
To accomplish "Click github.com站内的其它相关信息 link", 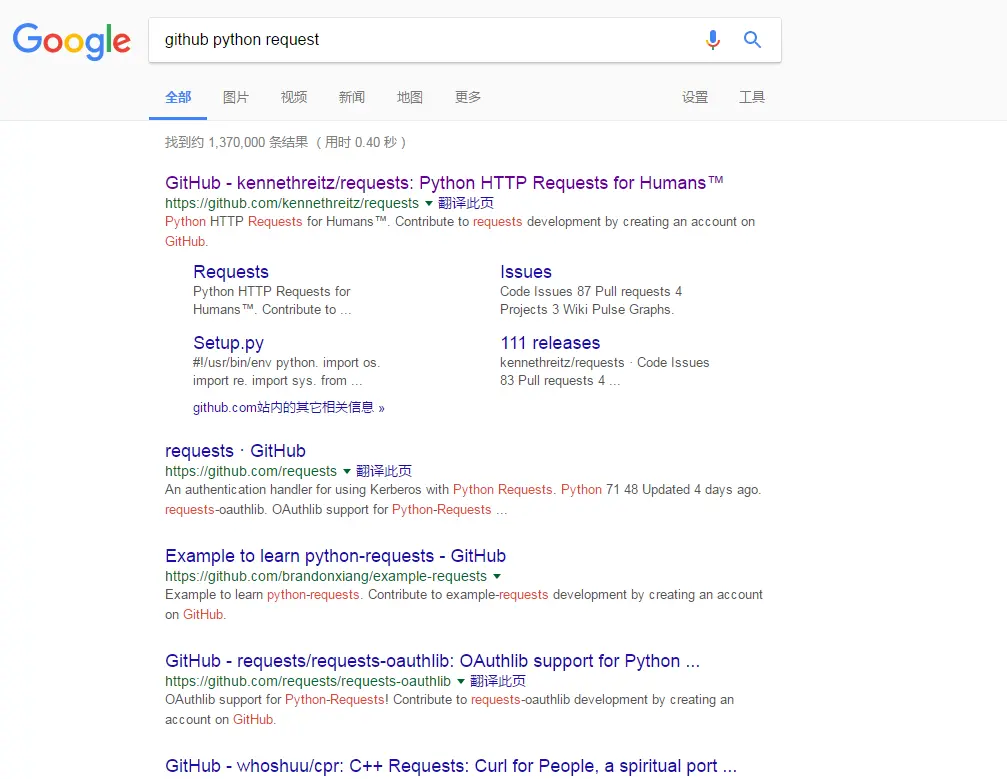I will tap(288, 407).
